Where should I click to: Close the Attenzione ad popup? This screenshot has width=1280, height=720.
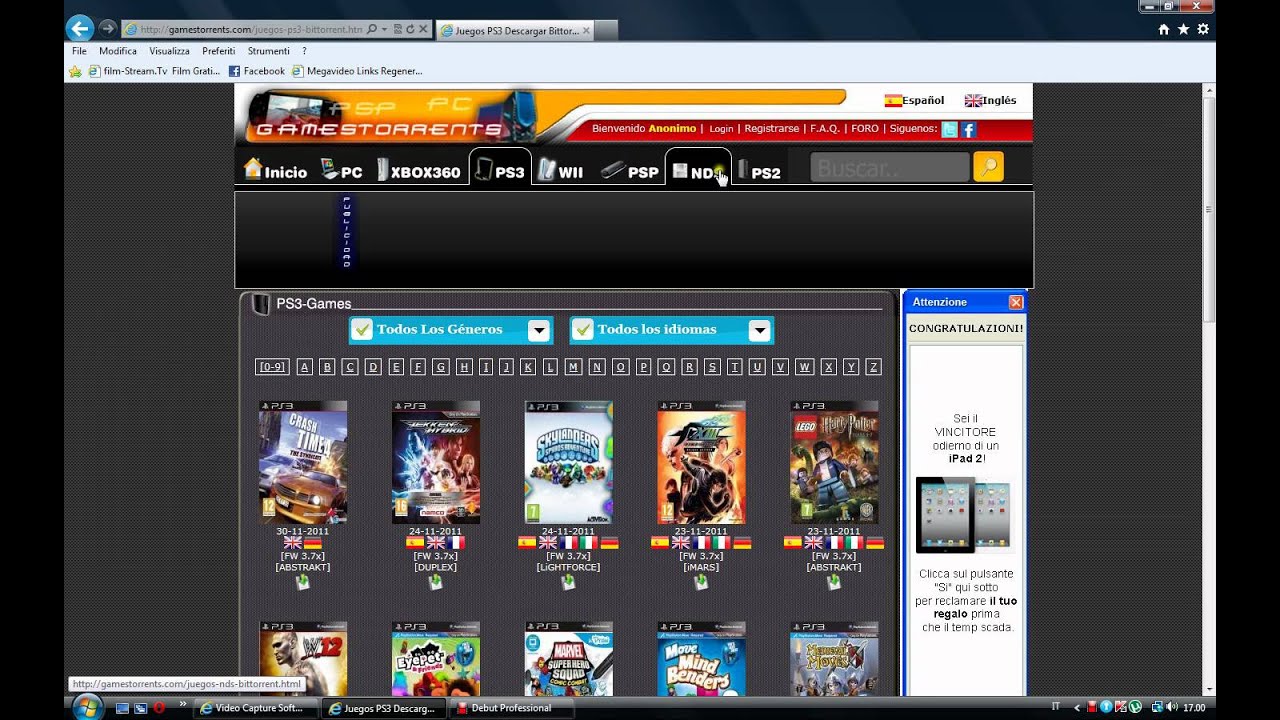point(1016,302)
